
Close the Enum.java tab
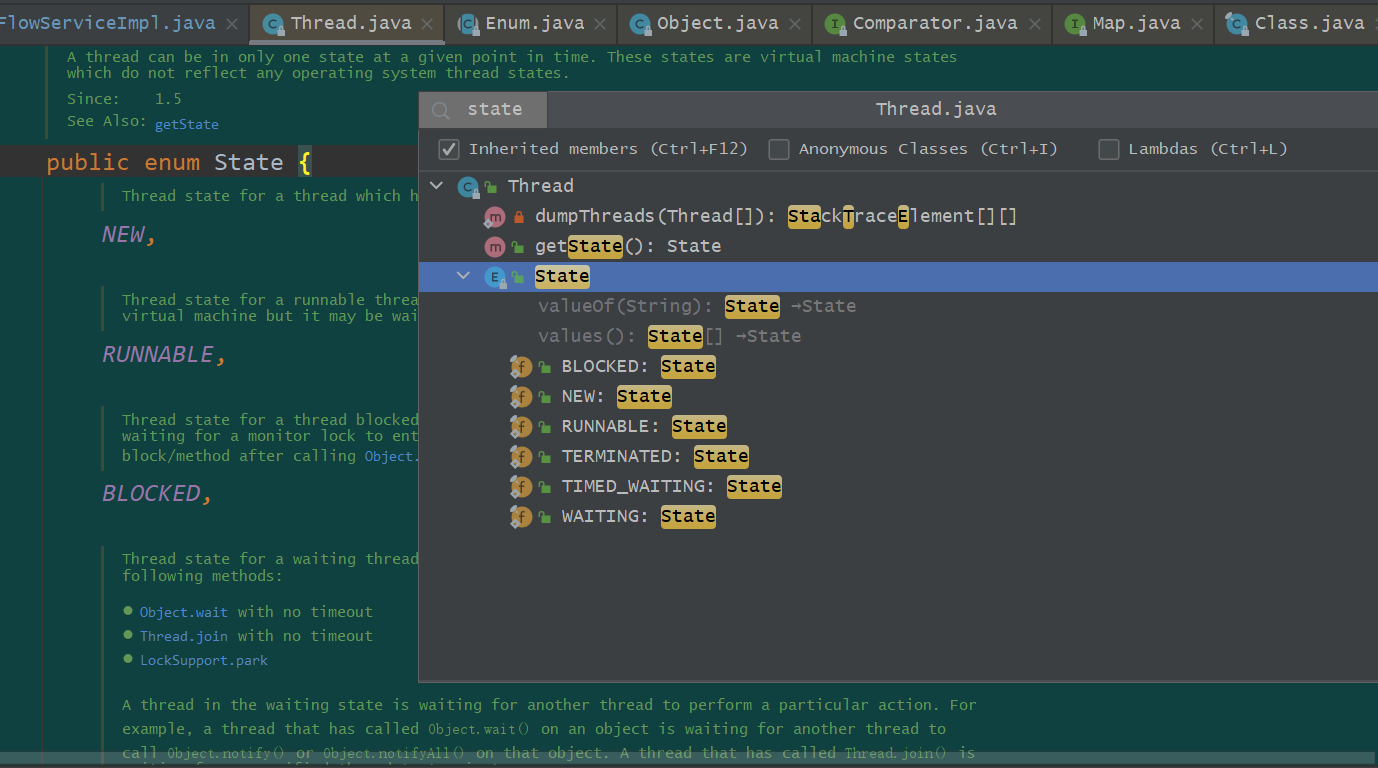pos(602,24)
